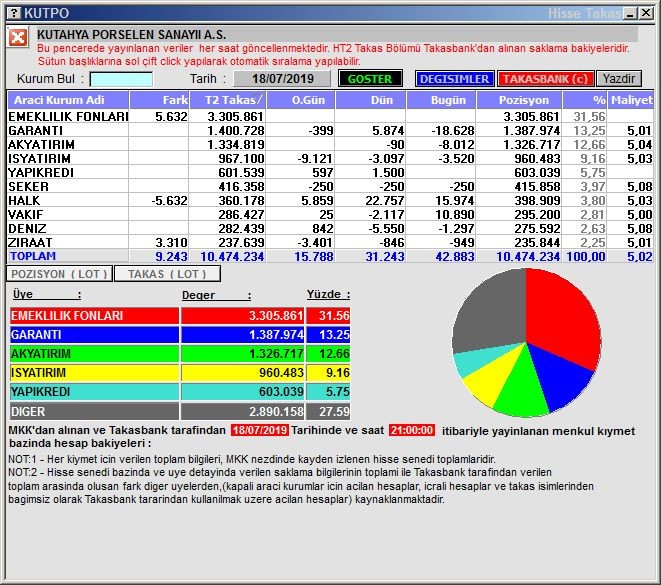Click the cyan YAPIKREDI legend bar
Screen dimensions: 661x585
pyautogui.click(x=94, y=392)
